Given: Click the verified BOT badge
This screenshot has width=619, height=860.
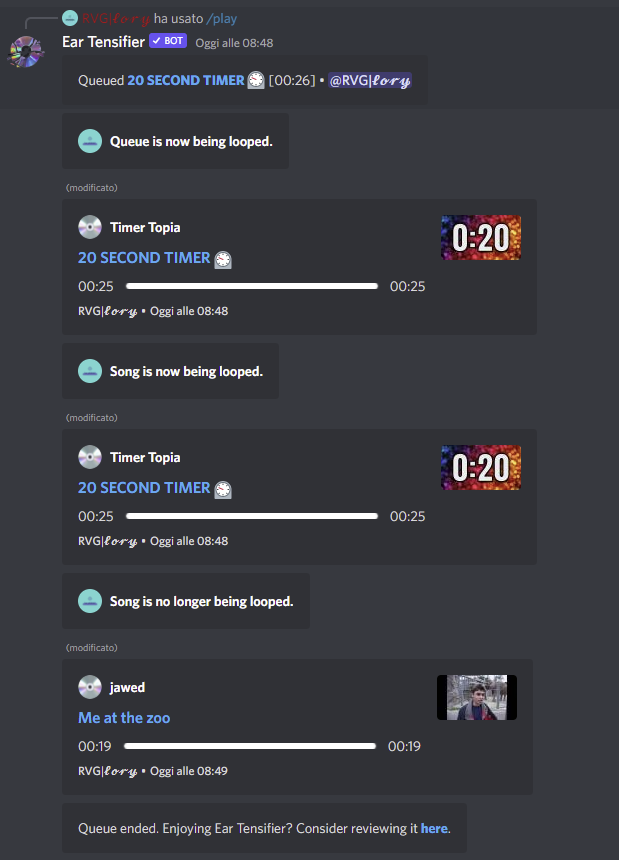Looking at the screenshot, I should 168,41.
